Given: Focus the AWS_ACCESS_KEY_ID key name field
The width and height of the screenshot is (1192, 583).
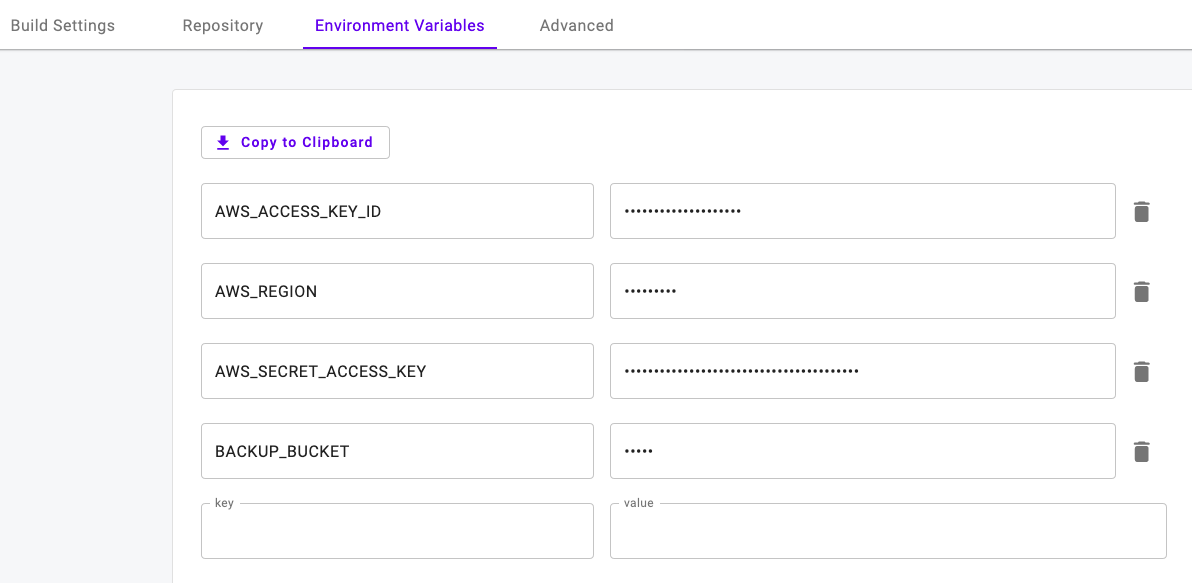Looking at the screenshot, I should pyautogui.click(x=397, y=211).
